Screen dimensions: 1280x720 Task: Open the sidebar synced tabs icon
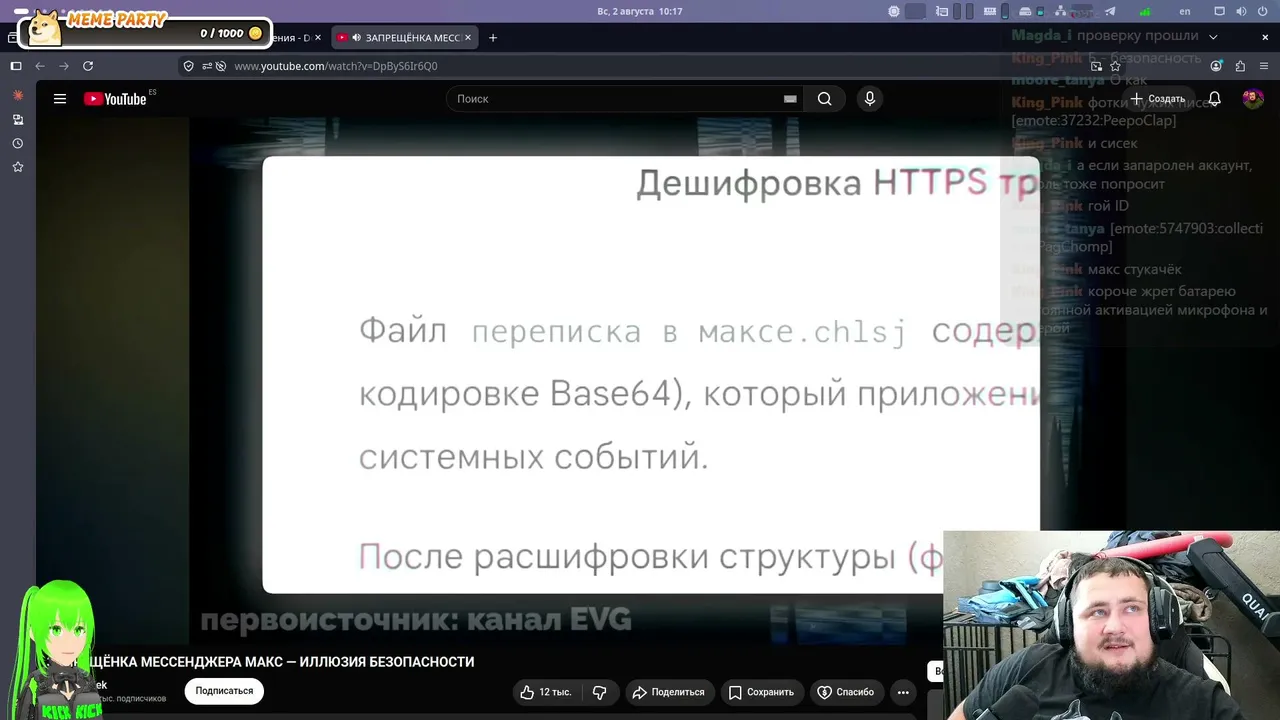18,119
